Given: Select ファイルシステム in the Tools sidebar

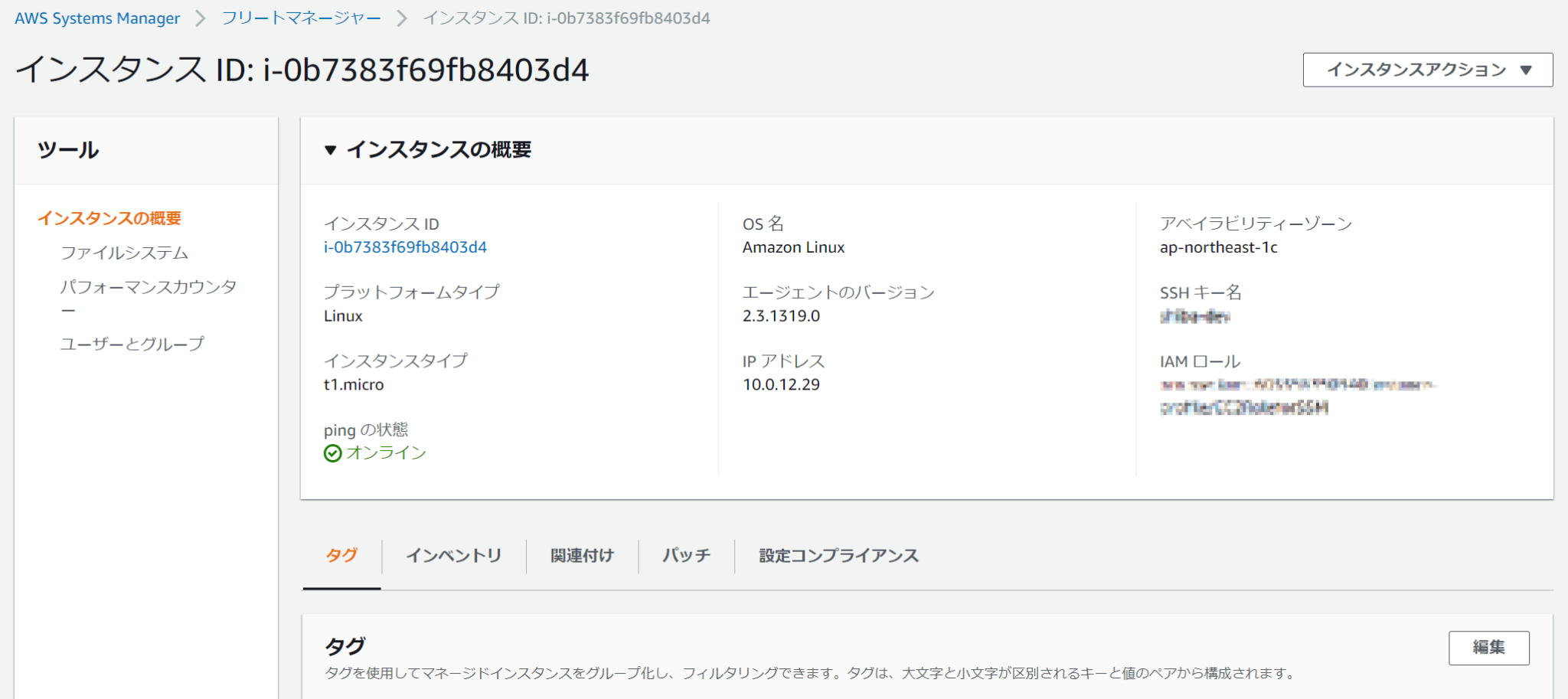Looking at the screenshot, I should (125, 253).
